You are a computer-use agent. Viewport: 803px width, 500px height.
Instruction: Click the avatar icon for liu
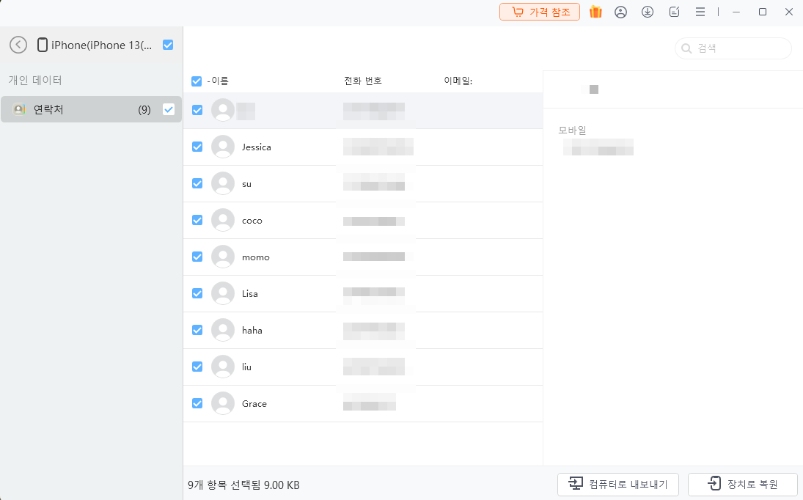tap(223, 367)
